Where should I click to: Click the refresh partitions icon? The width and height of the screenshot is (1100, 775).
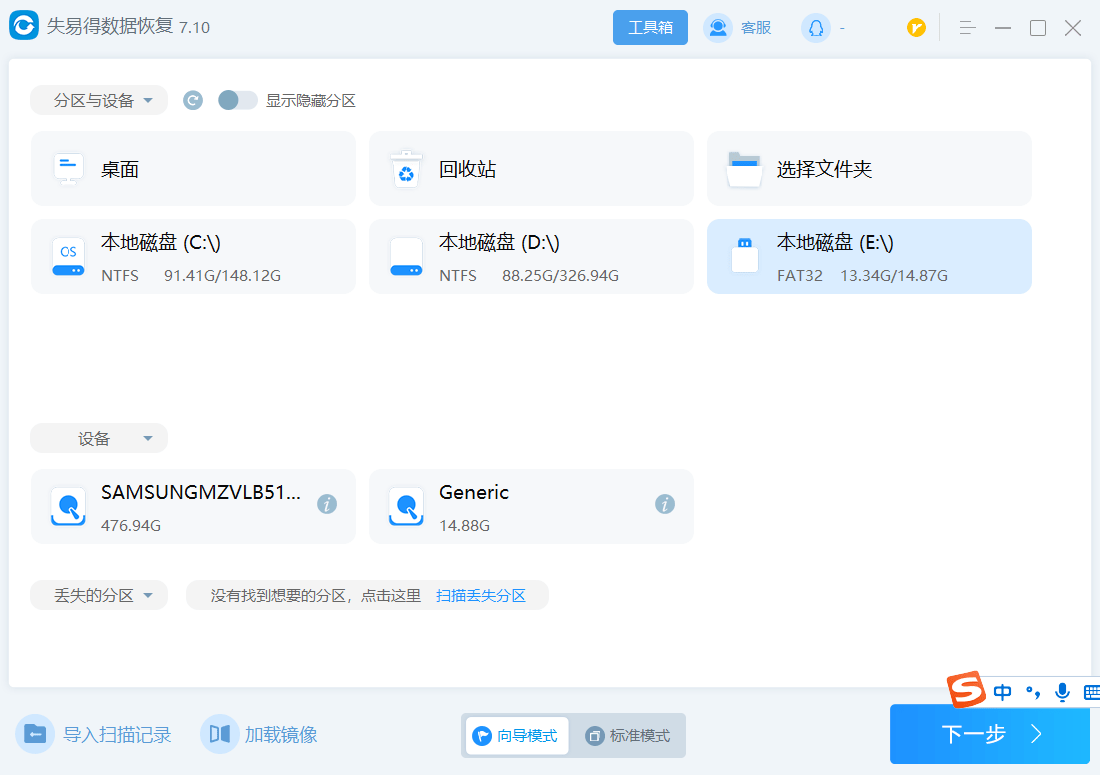(x=193, y=100)
